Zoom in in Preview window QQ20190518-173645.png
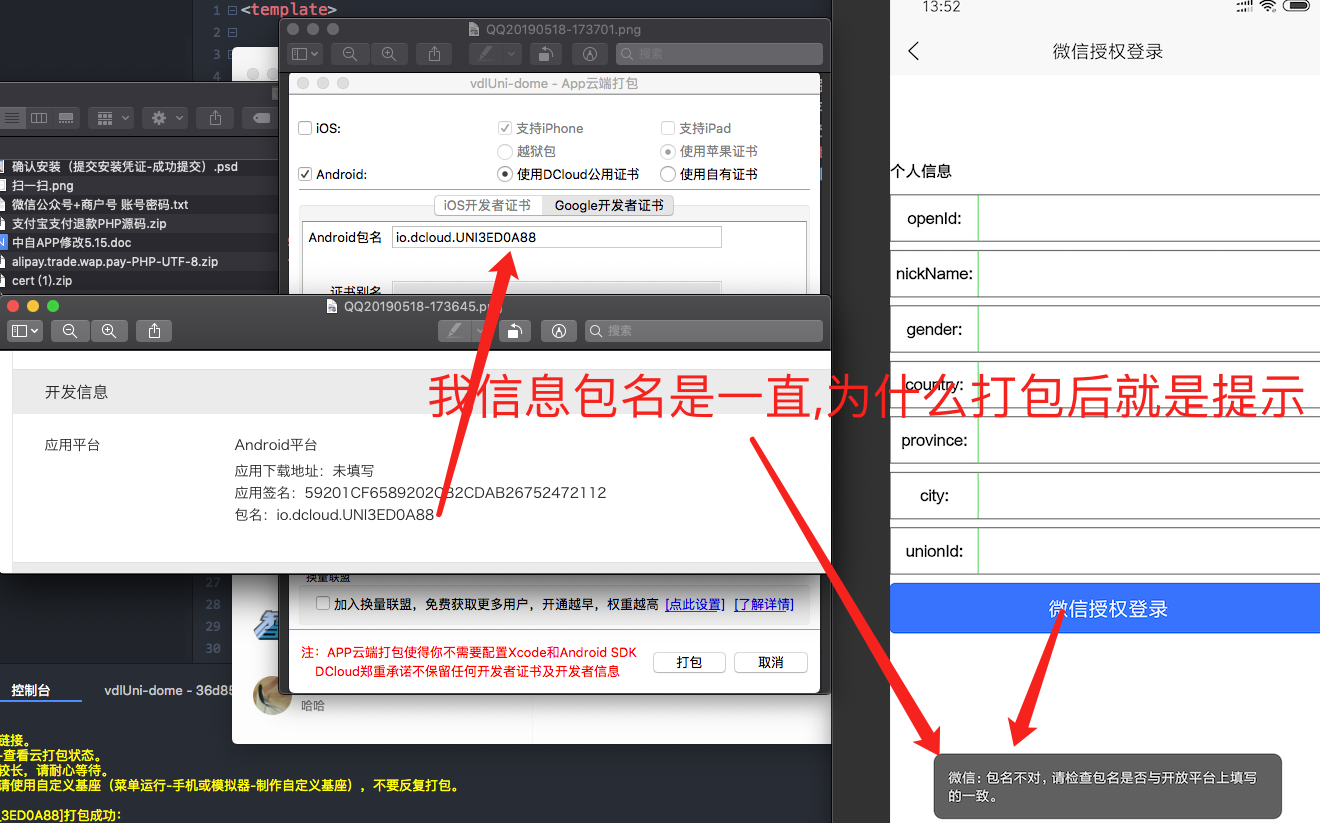This screenshot has height=823, width=1320. pos(109,331)
